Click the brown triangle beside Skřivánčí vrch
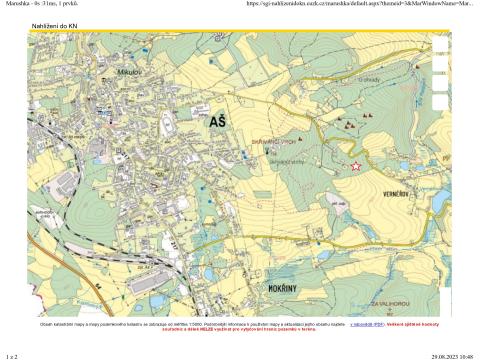 [300, 139]
